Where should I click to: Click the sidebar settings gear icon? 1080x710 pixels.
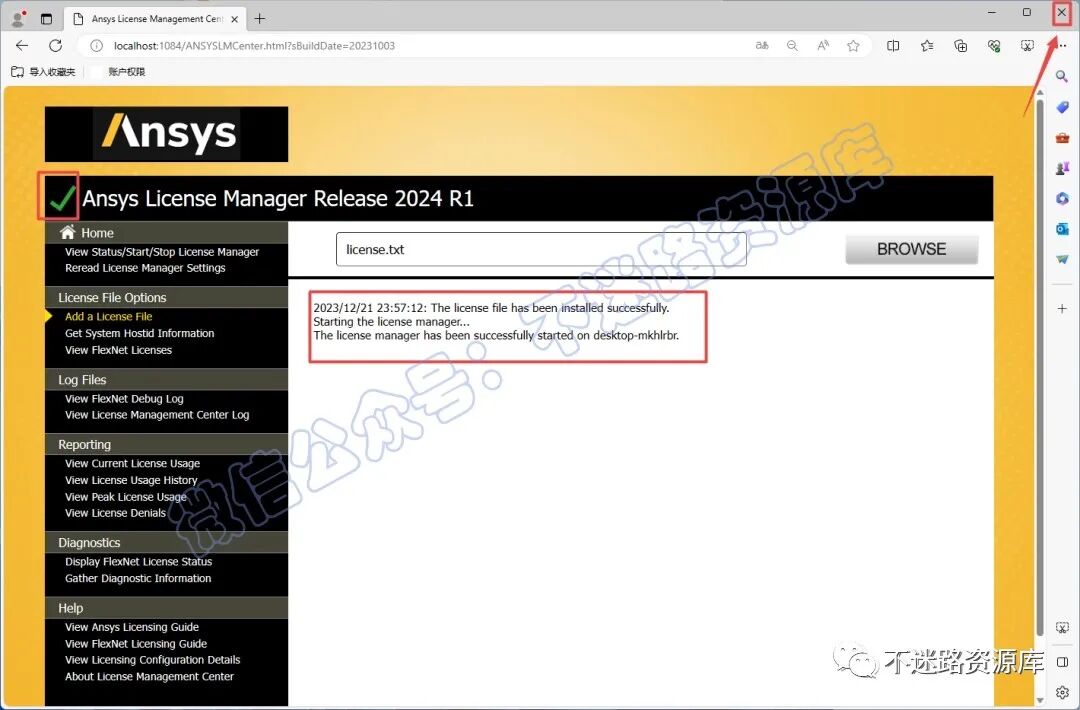tap(1062, 692)
